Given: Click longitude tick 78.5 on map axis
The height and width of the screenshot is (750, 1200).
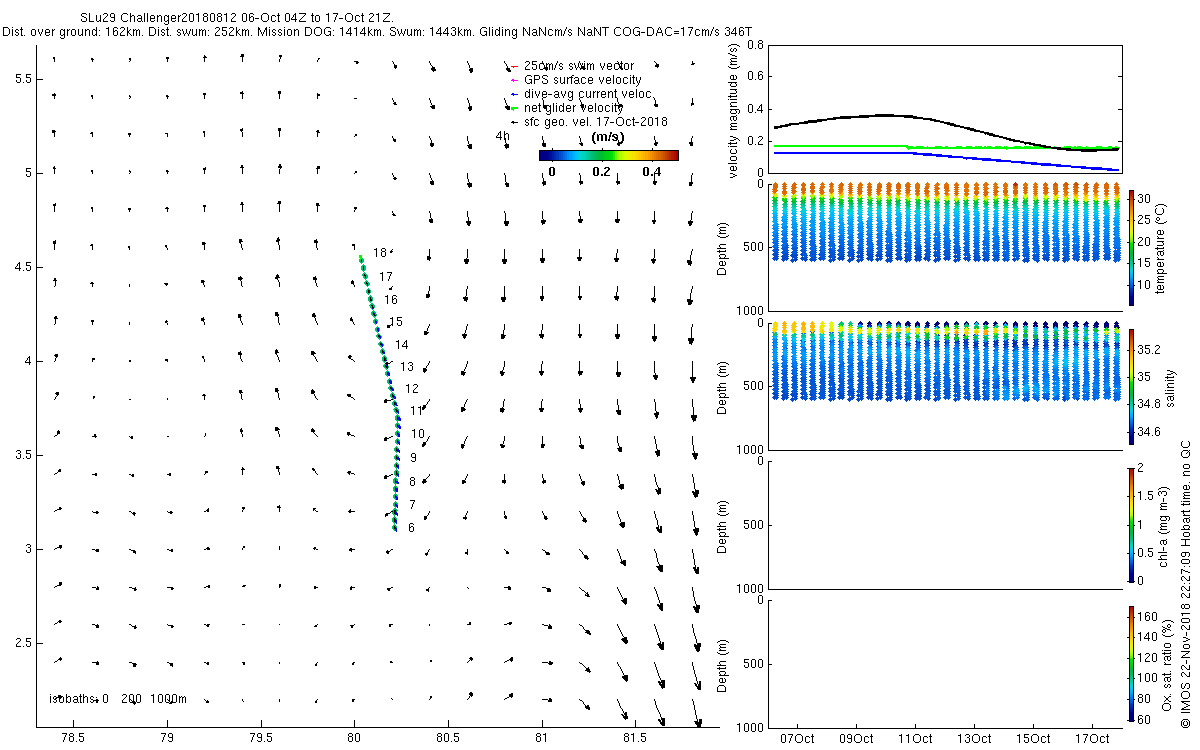Looking at the screenshot, I should tap(73, 739).
